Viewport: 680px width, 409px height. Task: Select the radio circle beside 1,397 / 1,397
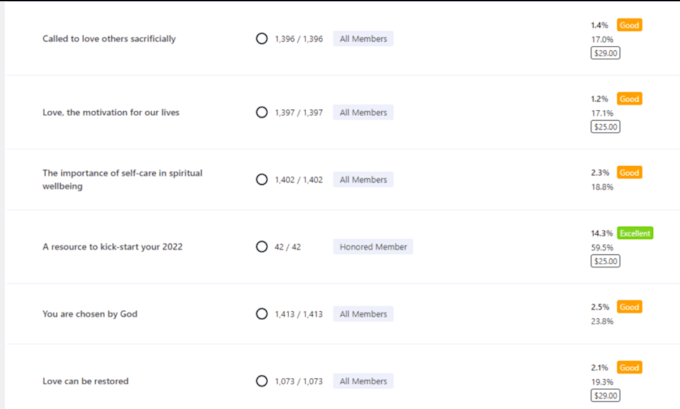coord(262,113)
